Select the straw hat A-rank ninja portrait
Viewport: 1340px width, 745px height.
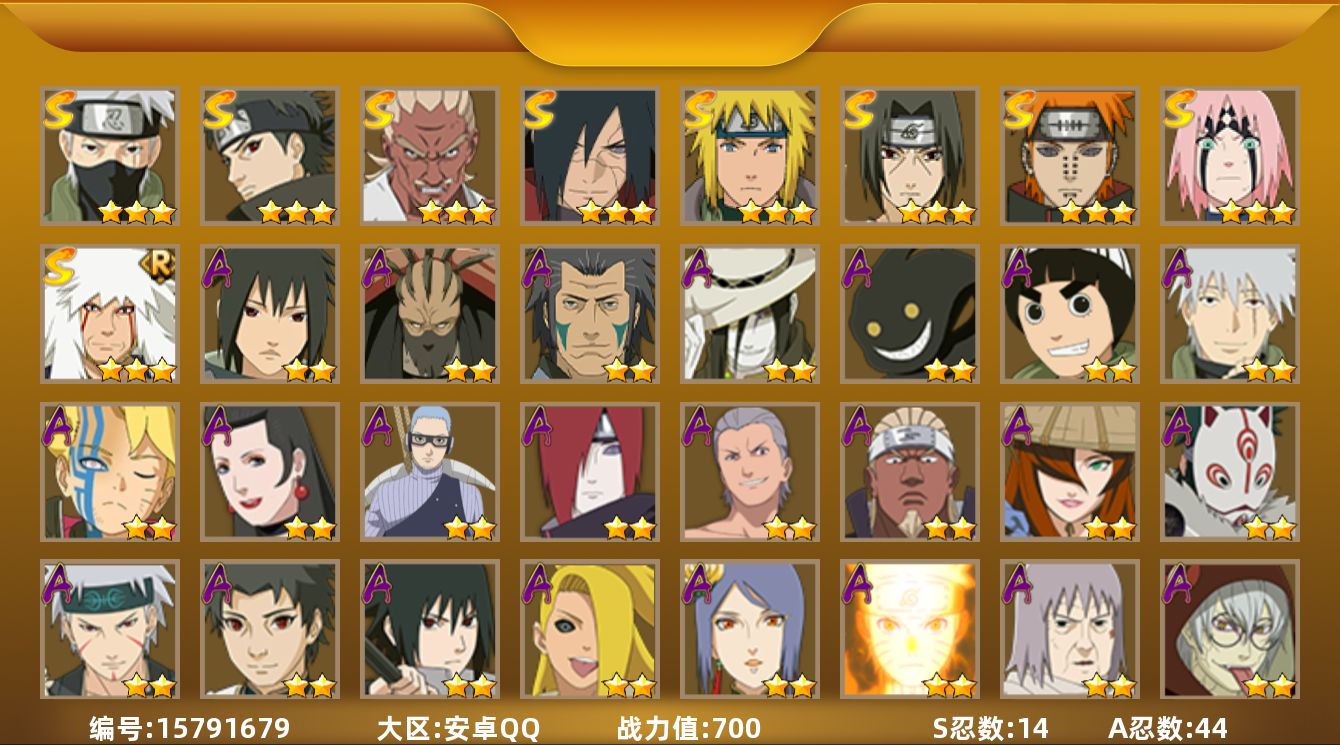[1070, 472]
